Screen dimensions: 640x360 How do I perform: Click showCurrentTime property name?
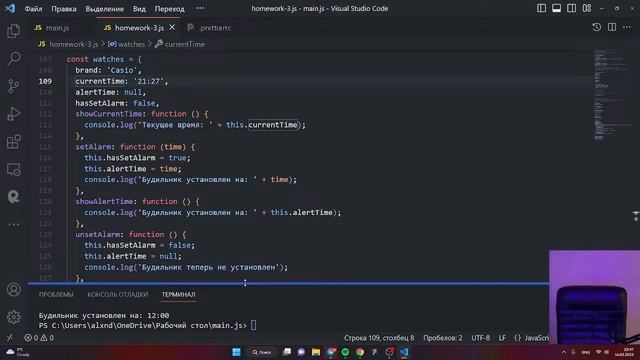click(109, 114)
